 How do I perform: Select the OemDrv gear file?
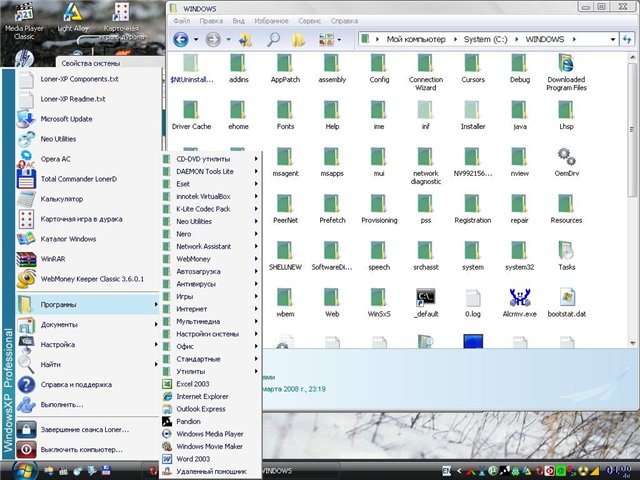pos(567,162)
